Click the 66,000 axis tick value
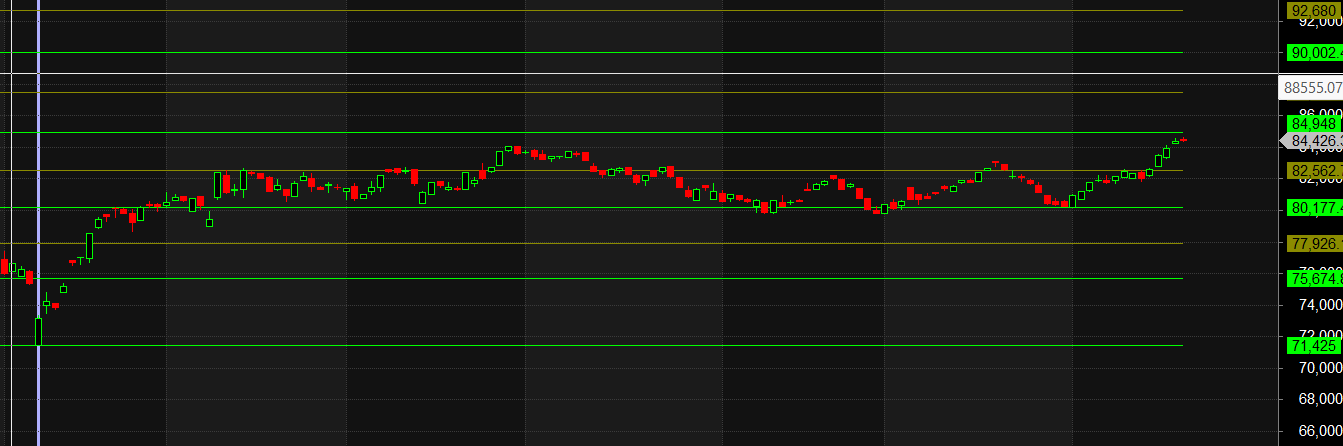1343x446 pixels. point(1320,432)
